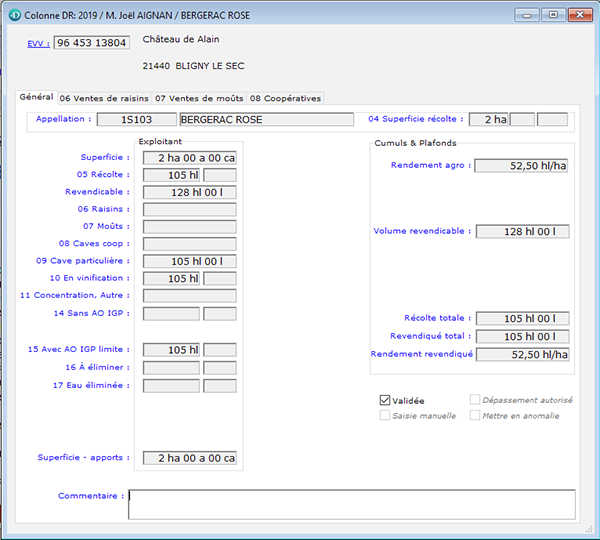Click the Rendement revendiqué field
The image size is (600, 540).
[523, 354]
